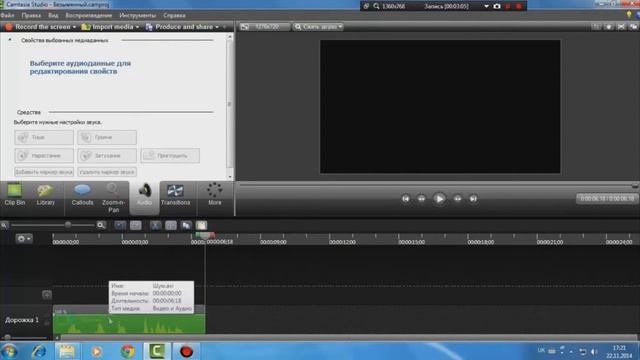The height and width of the screenshot is (360, 640).
Task: Click the timeline Redo icon
Action: coord(136,225)
